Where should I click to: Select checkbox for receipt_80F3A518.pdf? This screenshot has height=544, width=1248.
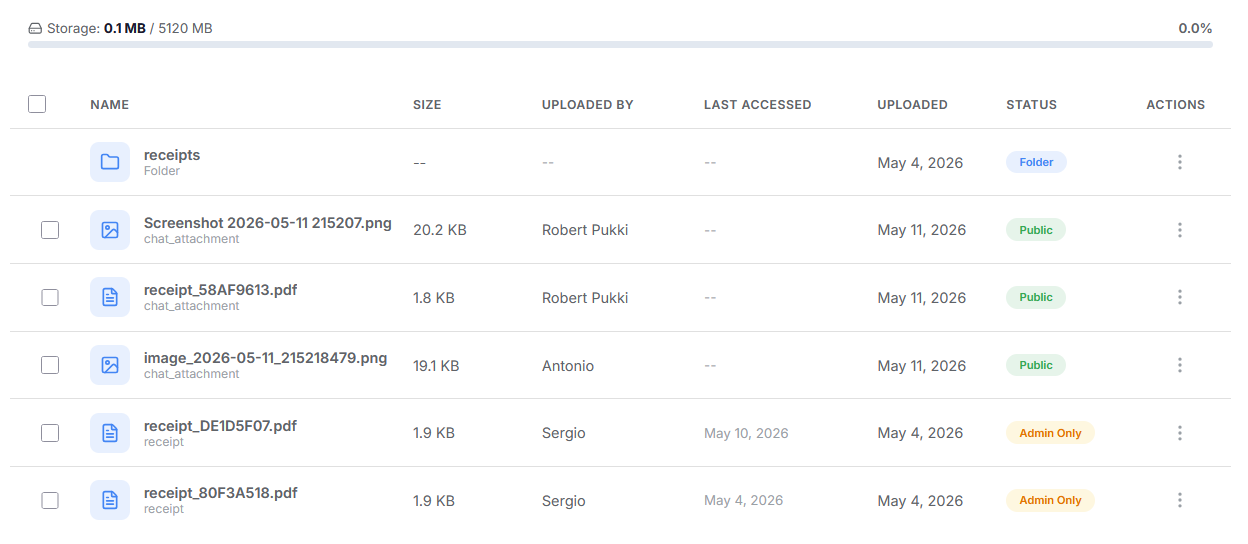pos(50,500)
